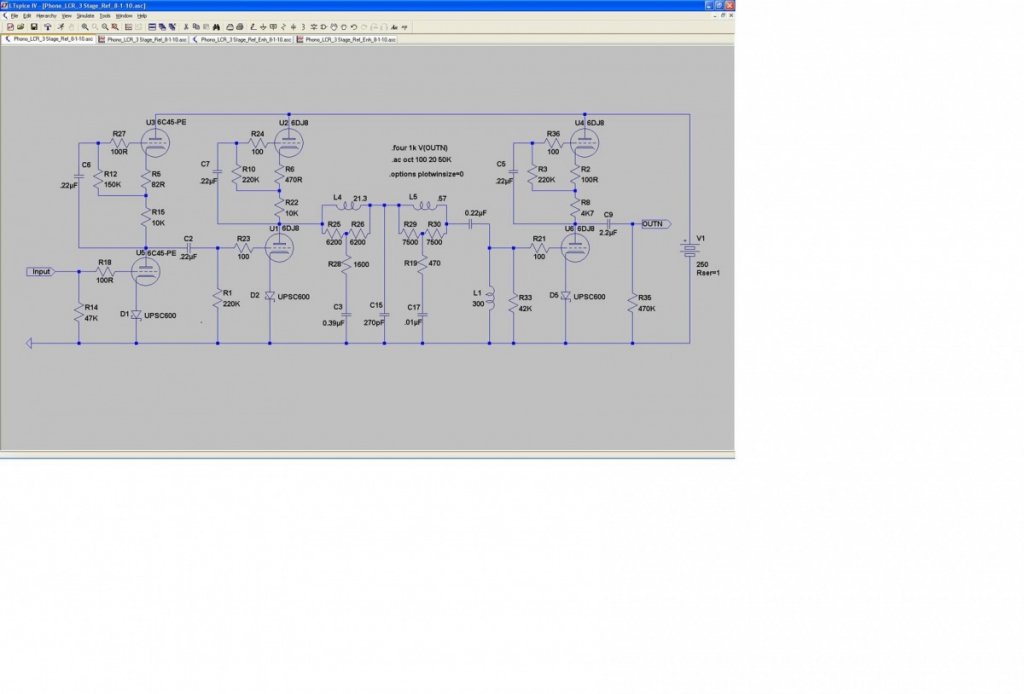The height and width of the screenshot is (694, 1024).
Task: Click the OUTN output label on schematic
Action: (x=654, y=224)
